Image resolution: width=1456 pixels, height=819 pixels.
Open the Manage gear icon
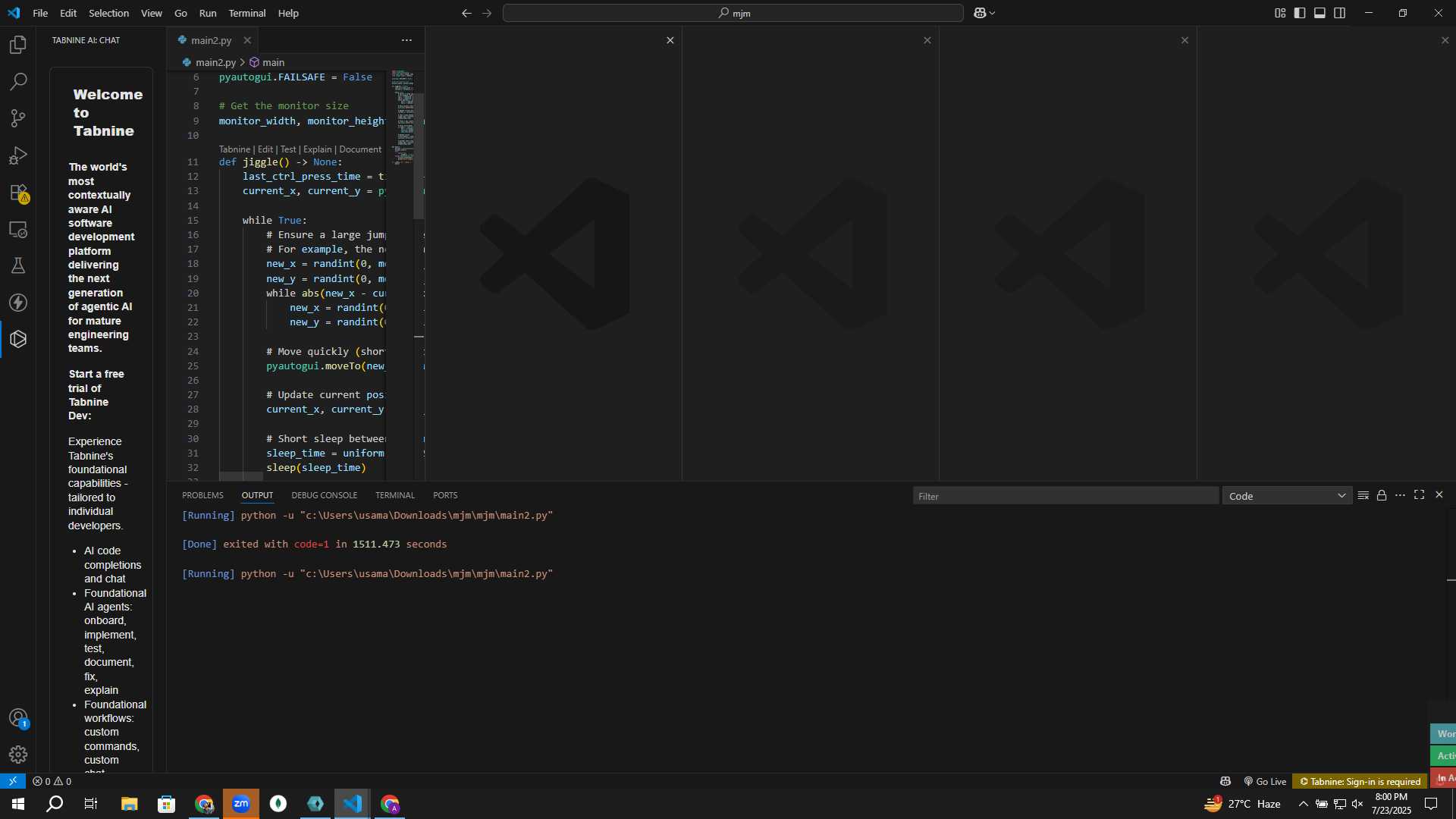(18, 755)
